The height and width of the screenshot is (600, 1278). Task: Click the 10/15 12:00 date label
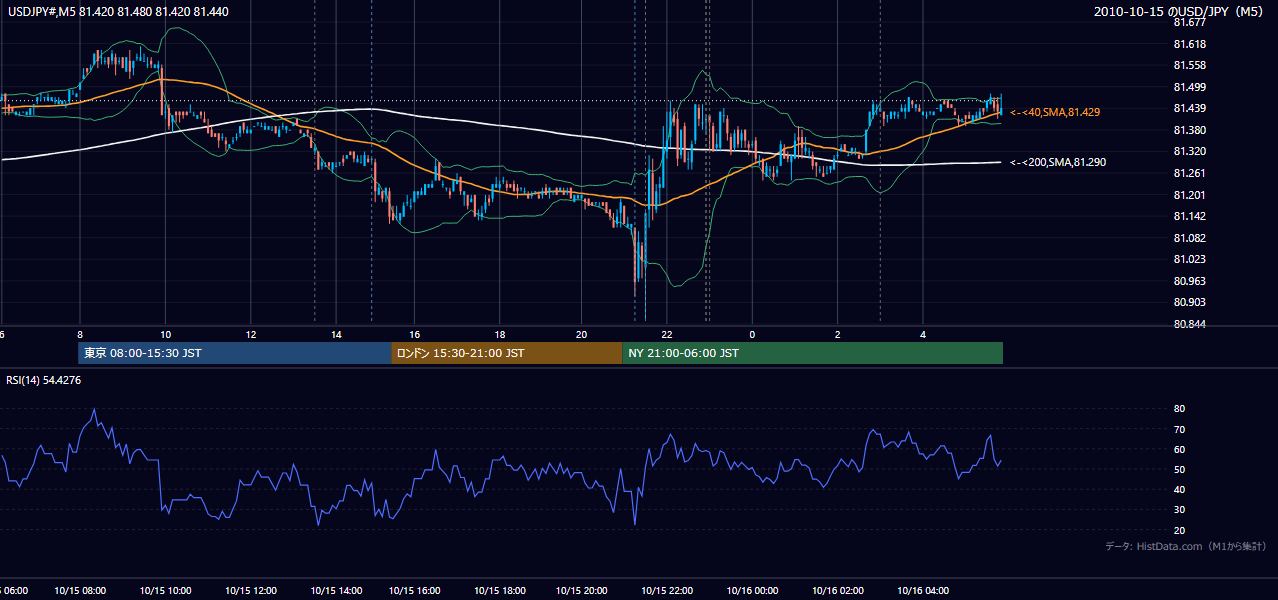click(x=249, y=590)
